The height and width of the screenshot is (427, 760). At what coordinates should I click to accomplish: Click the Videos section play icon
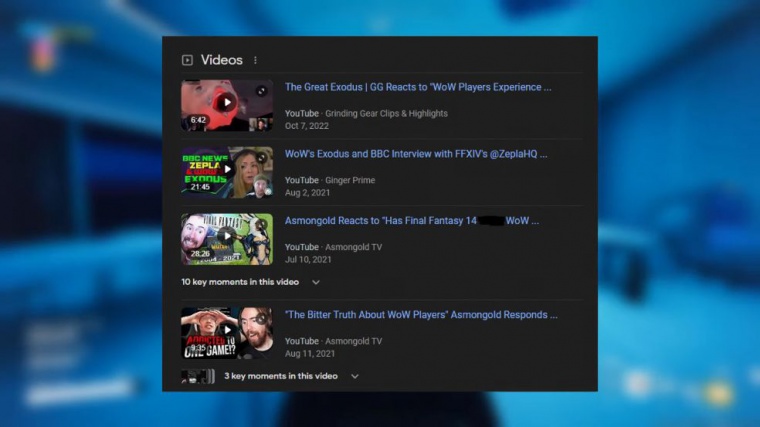[x=187, y=60]
